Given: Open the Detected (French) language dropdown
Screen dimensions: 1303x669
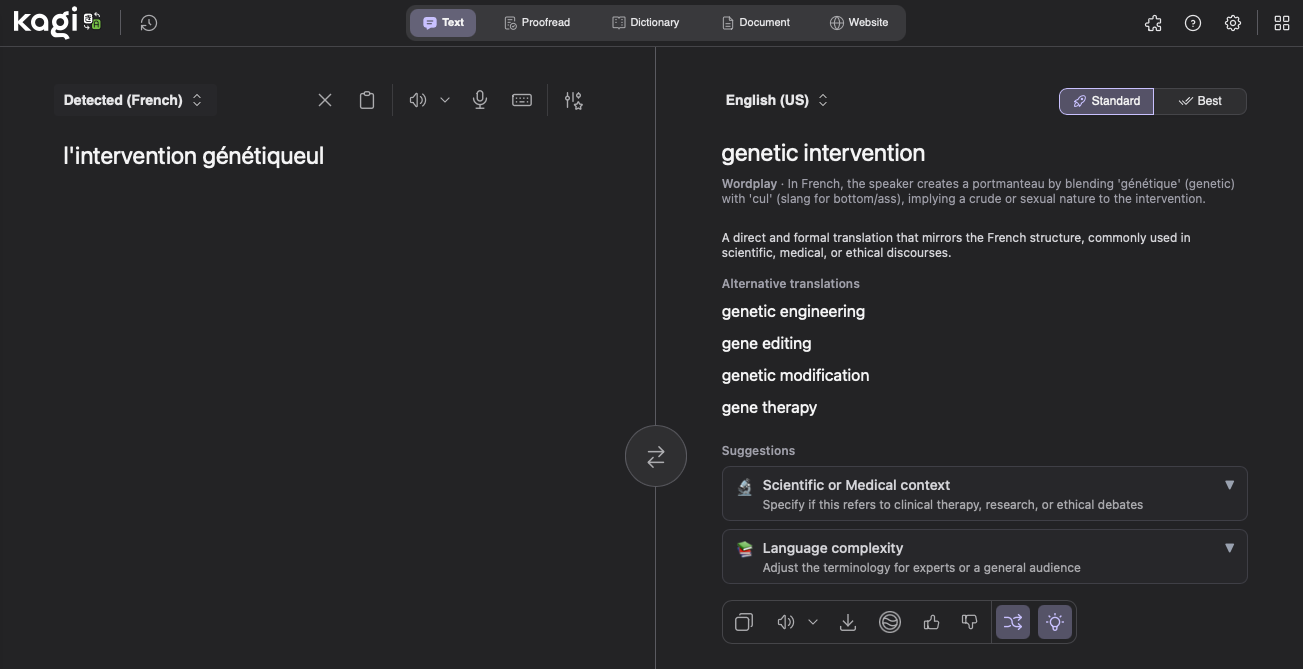Looking at the screenshot, I should 133,100.
